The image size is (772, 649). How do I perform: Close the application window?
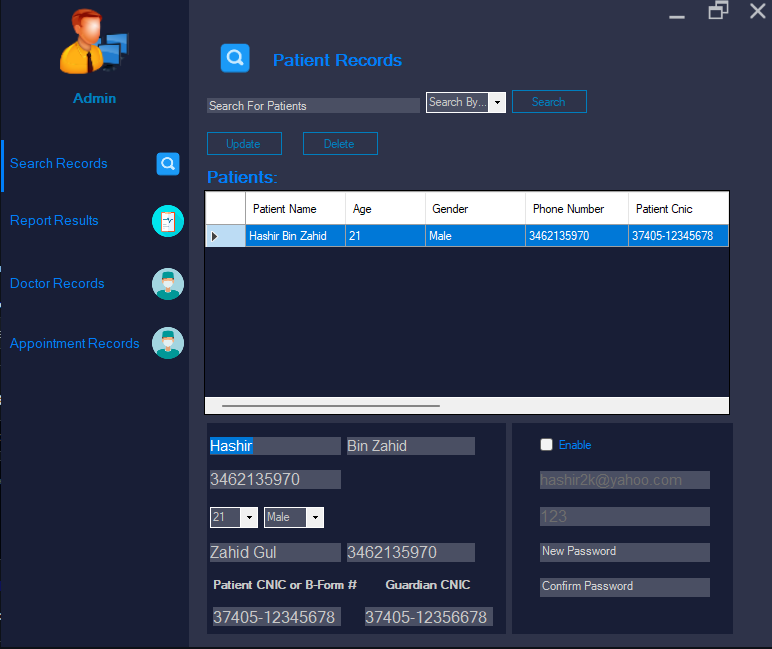pos(758,10)
